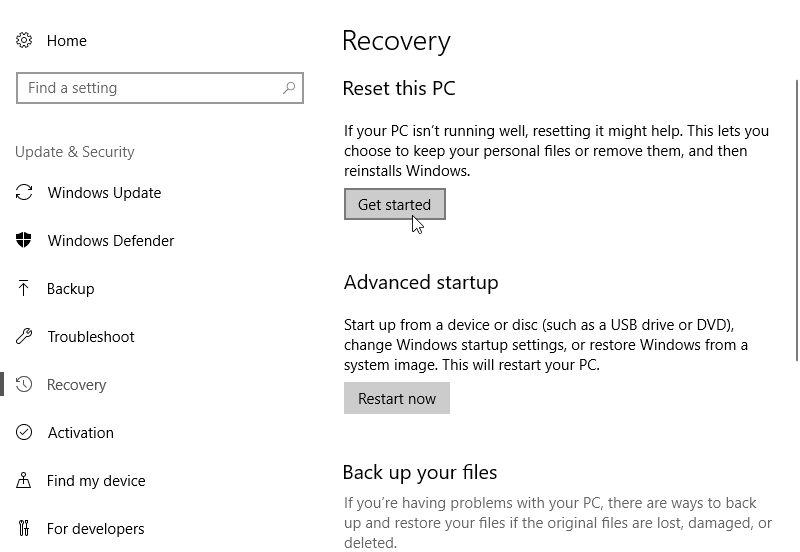
Task: Click the Activation checkmark circle icon
Action: [24, 433]
